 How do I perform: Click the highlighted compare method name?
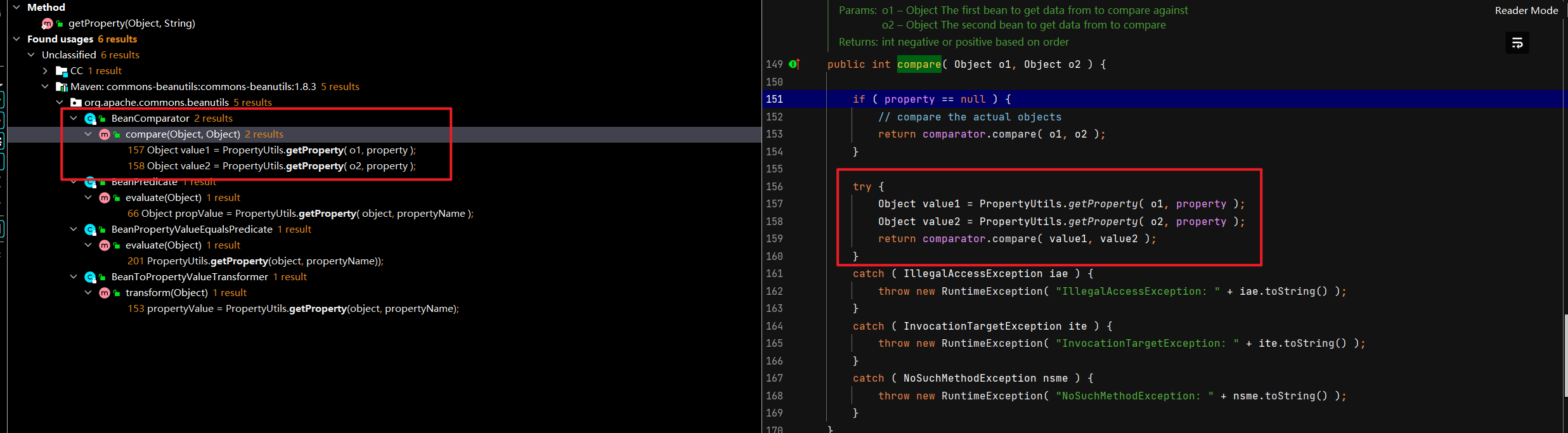coord(919,64)
